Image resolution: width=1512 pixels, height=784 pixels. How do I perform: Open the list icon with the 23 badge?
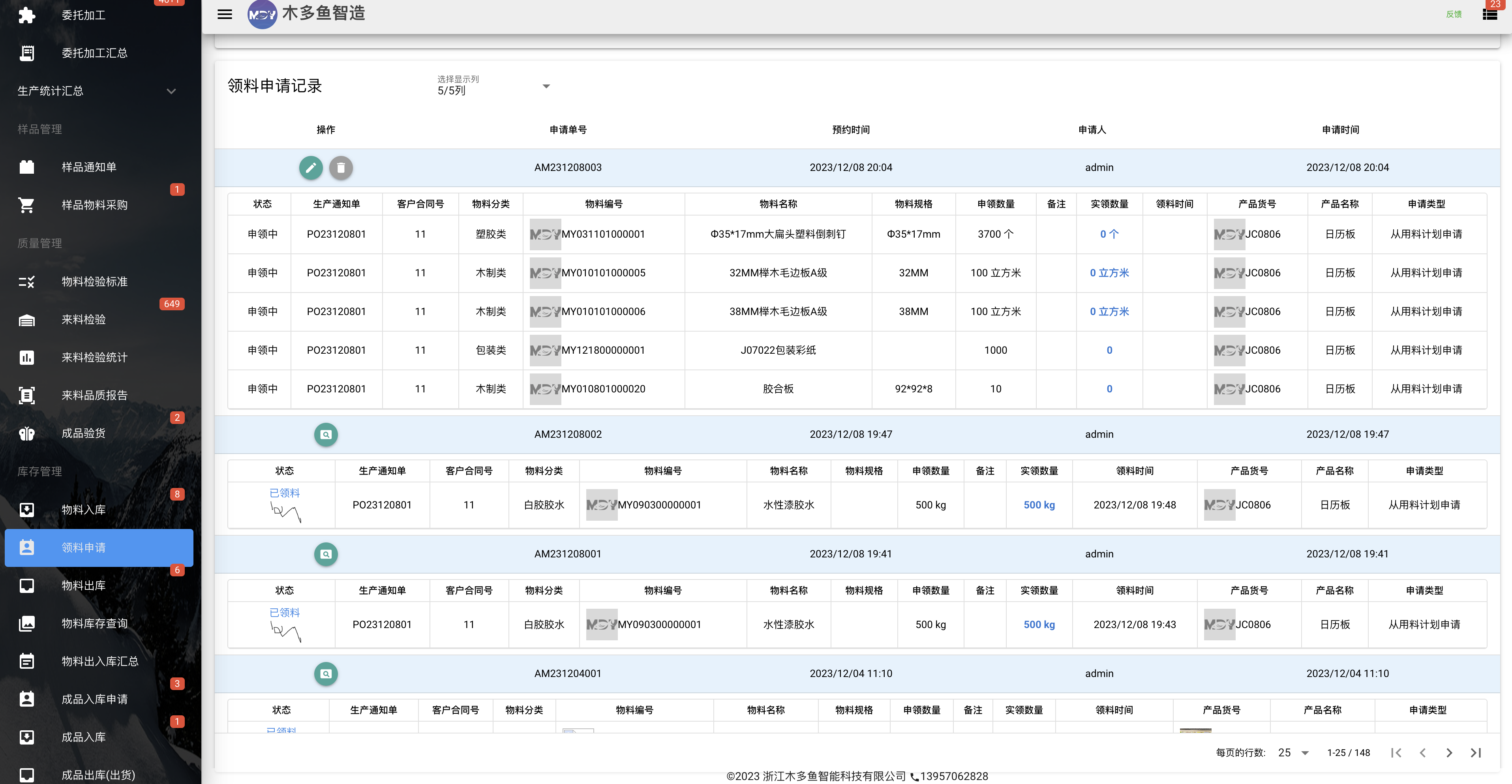tap(1490, 14)
